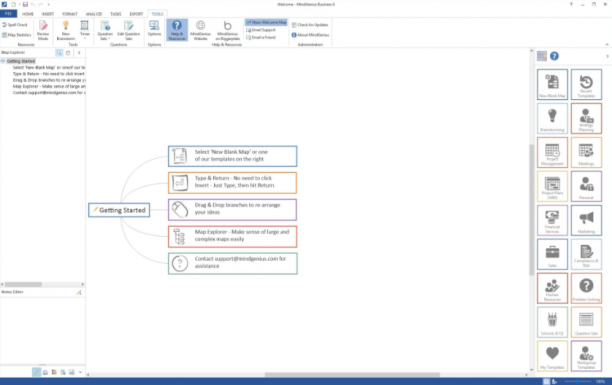Screen dimensions: 612x385
Task: Open the Human Resources tile
Action: pyautogui.click(x=552, y=288)
